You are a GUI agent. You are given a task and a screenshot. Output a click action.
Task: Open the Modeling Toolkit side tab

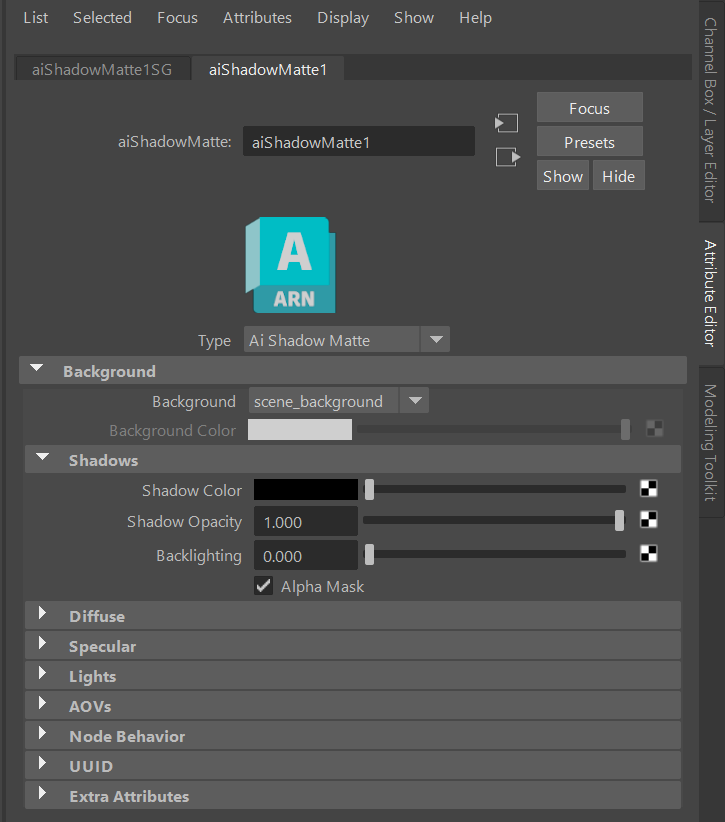[x=711, y=442]
